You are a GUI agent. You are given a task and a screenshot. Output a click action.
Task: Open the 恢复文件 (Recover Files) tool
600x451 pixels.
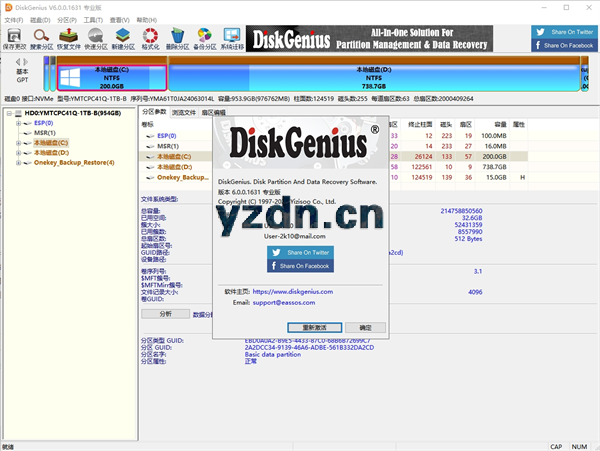(69, 38)
